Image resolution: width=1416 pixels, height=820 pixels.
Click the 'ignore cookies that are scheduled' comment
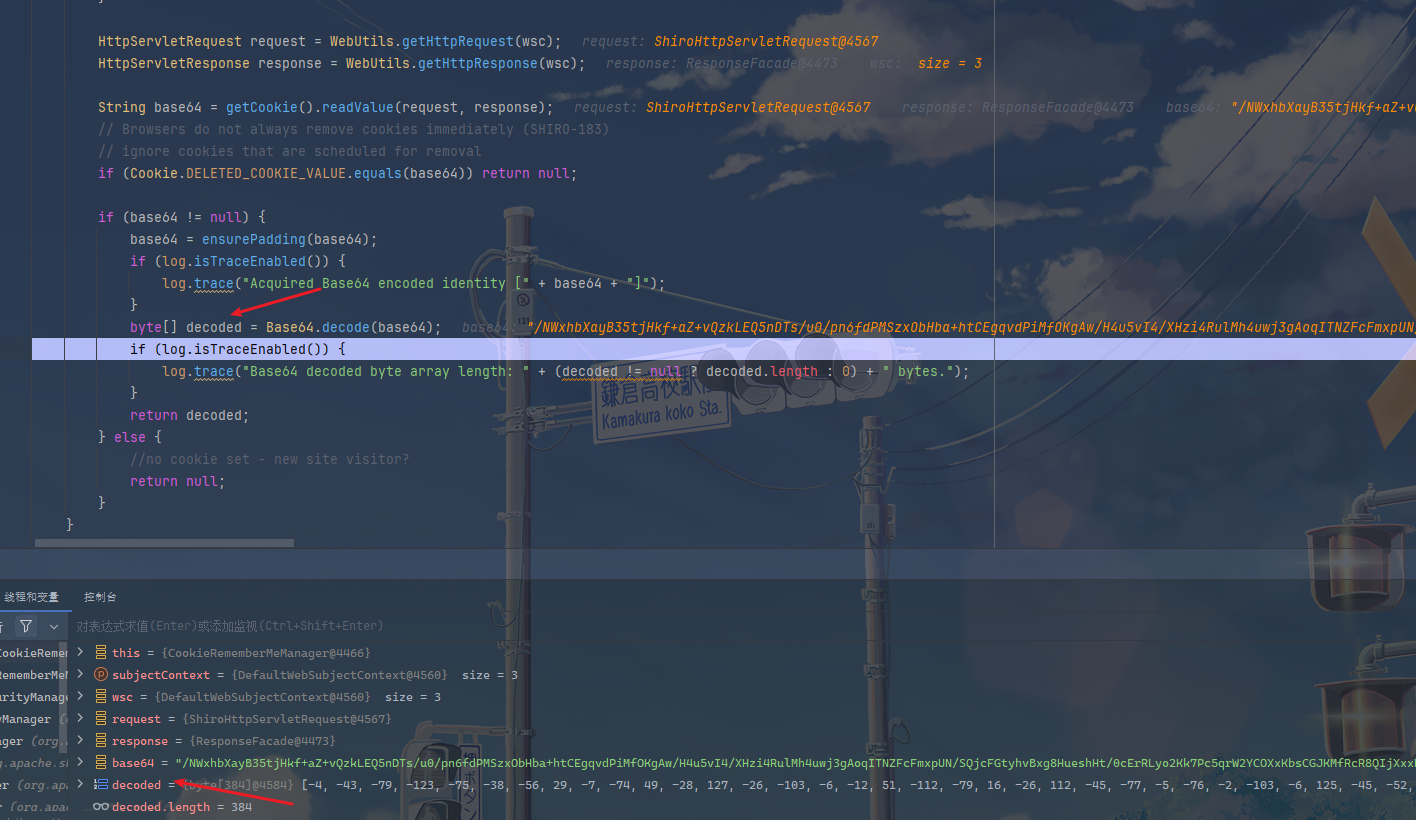coord(290,151)
